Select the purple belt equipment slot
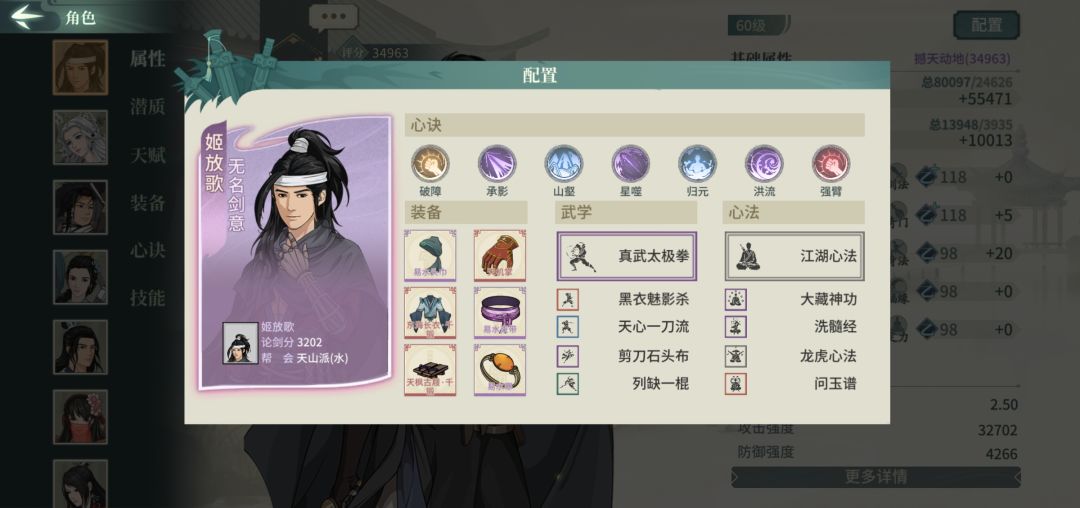This screenshot has width=1080, height=508. (499, 313)
